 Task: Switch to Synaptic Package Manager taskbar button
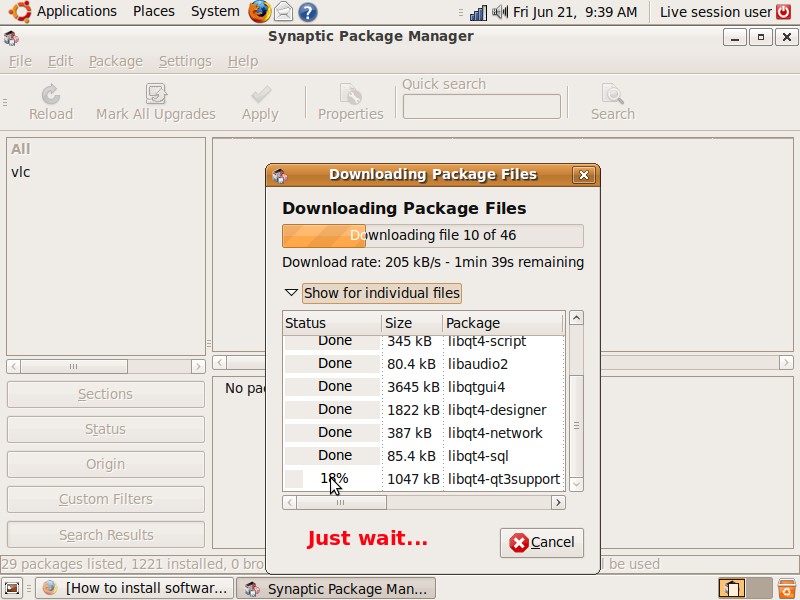(x=336, y=588)
